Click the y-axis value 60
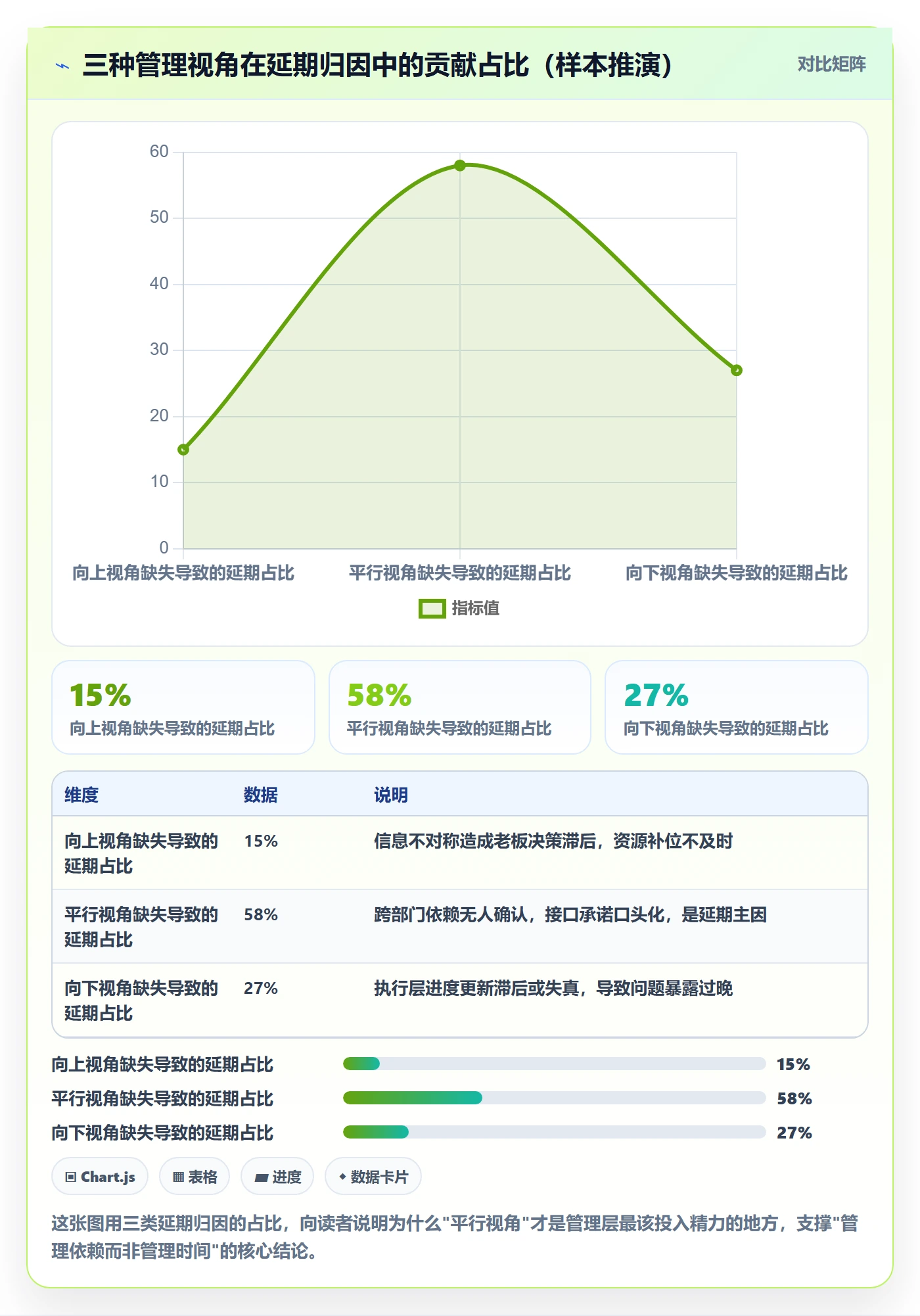 coord(159,151)
